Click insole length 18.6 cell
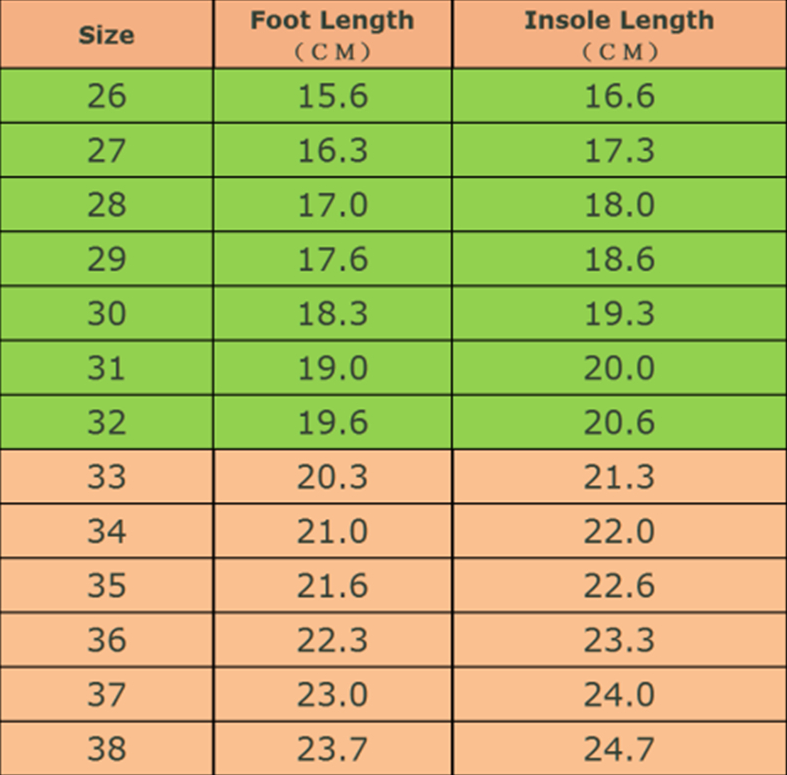 tap(619, 259)
